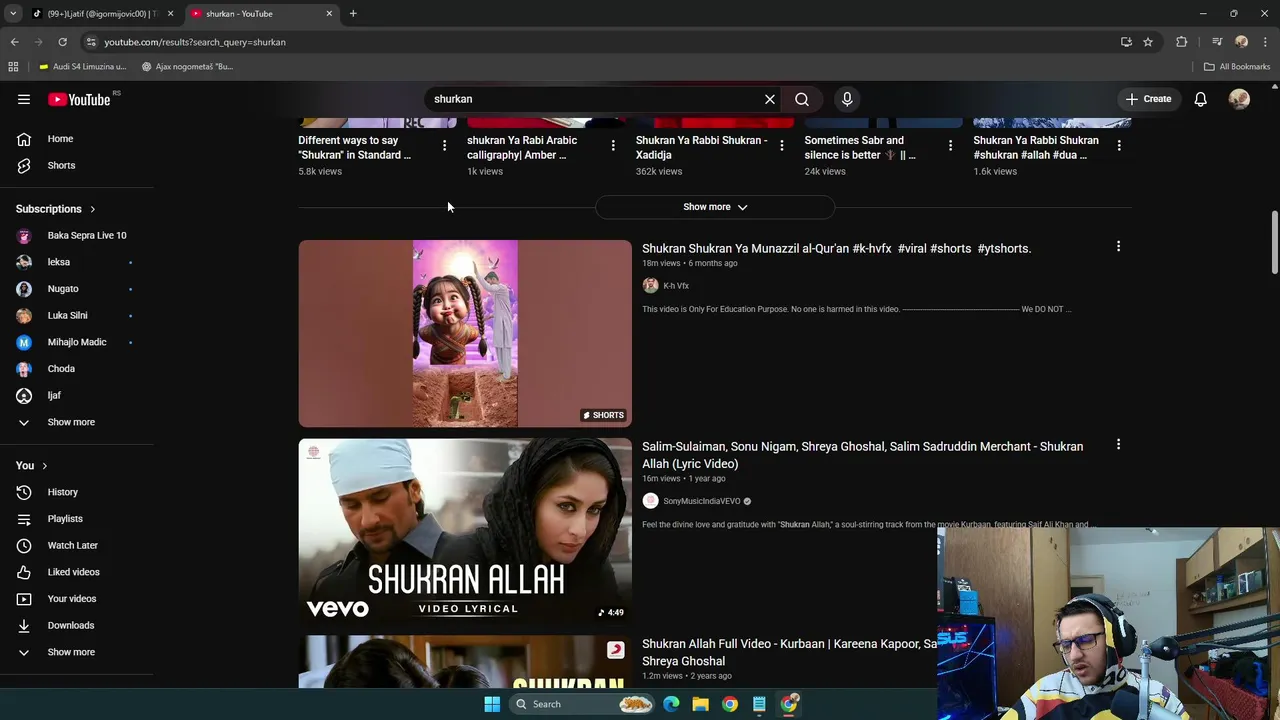1280x720 pixels.
Task: Click the Create button
Action: tap(1148, 99)
